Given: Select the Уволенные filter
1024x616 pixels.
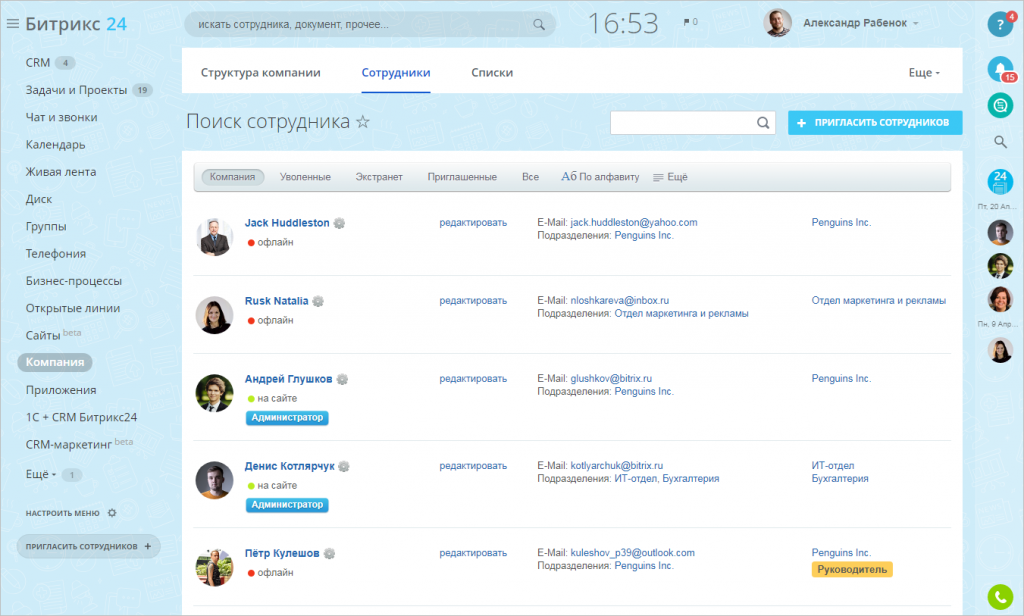Looking at the screenshot, I should [x=305, y=177].
